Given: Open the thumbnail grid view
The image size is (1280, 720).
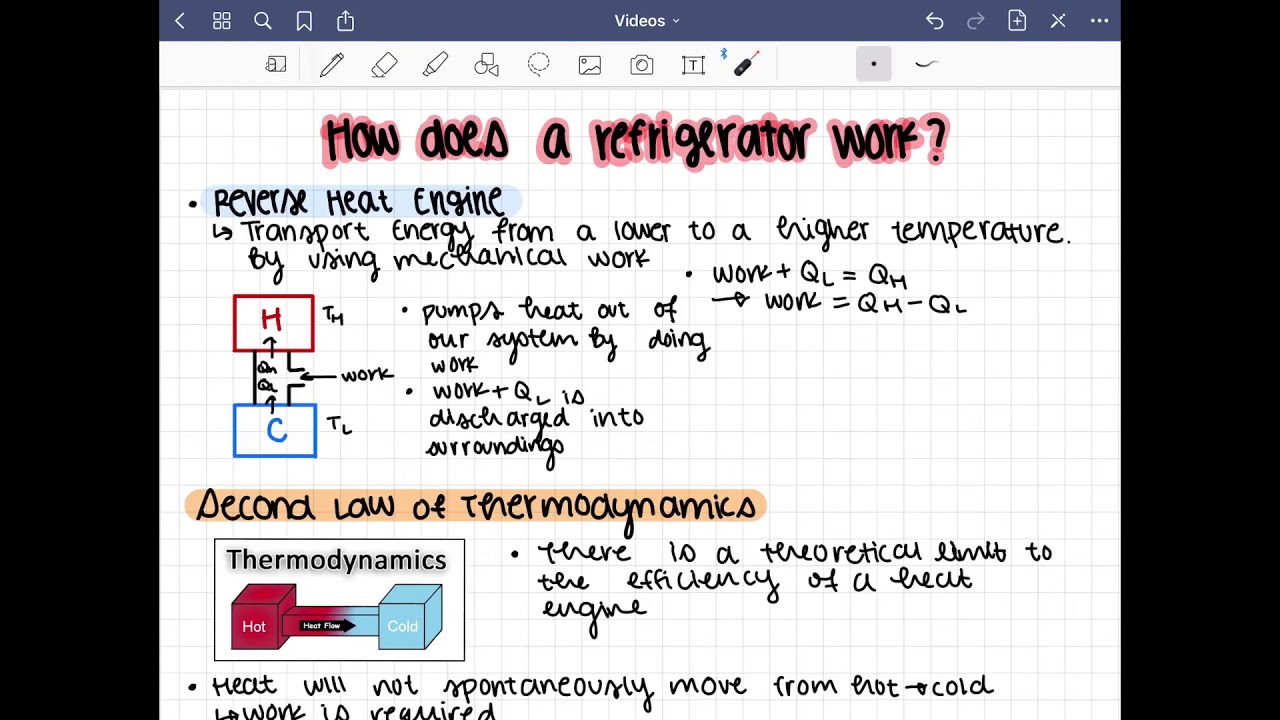Looking at the screenshot, I should pos(222,20).
